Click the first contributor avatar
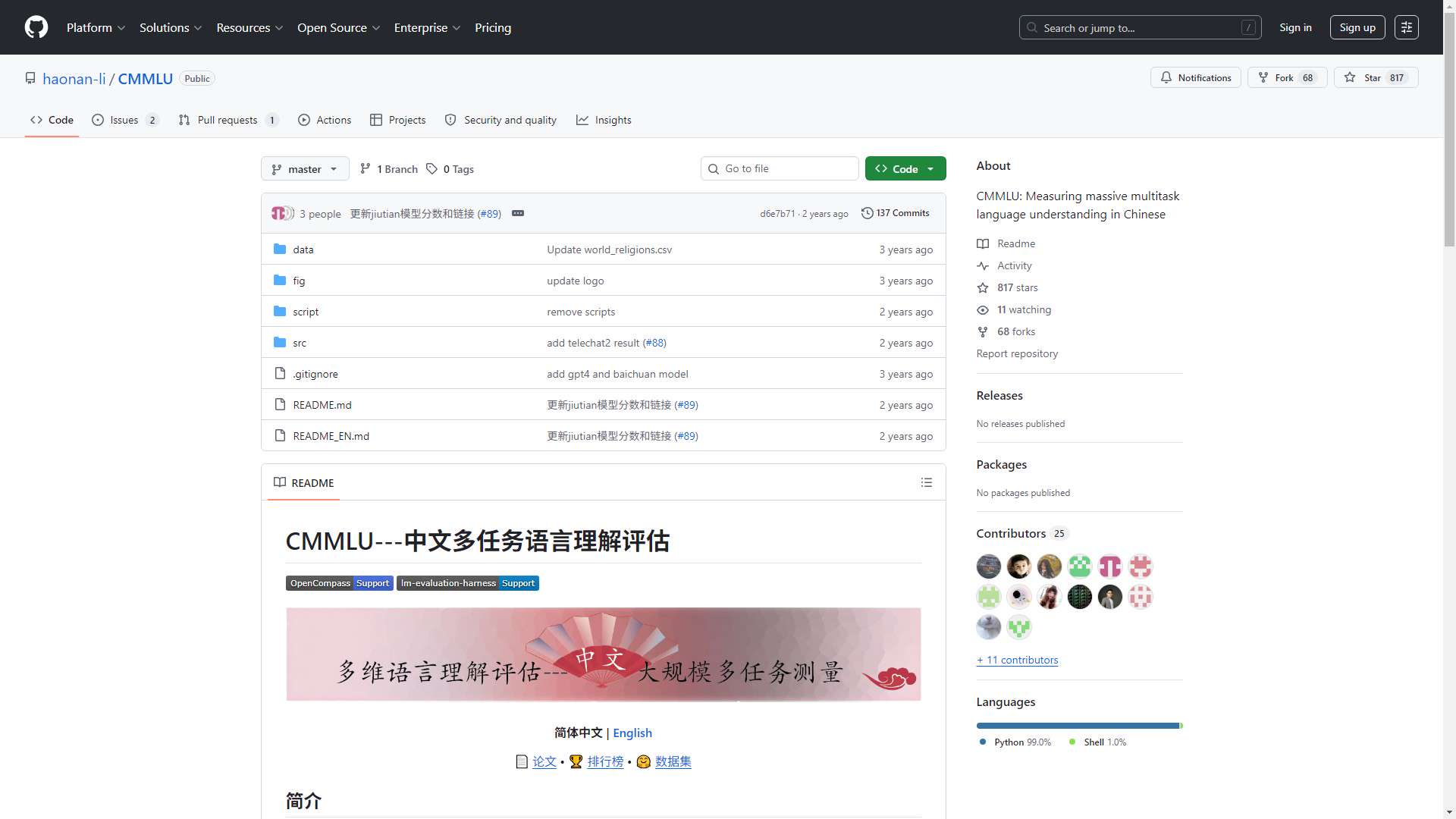 click(988, 566)
